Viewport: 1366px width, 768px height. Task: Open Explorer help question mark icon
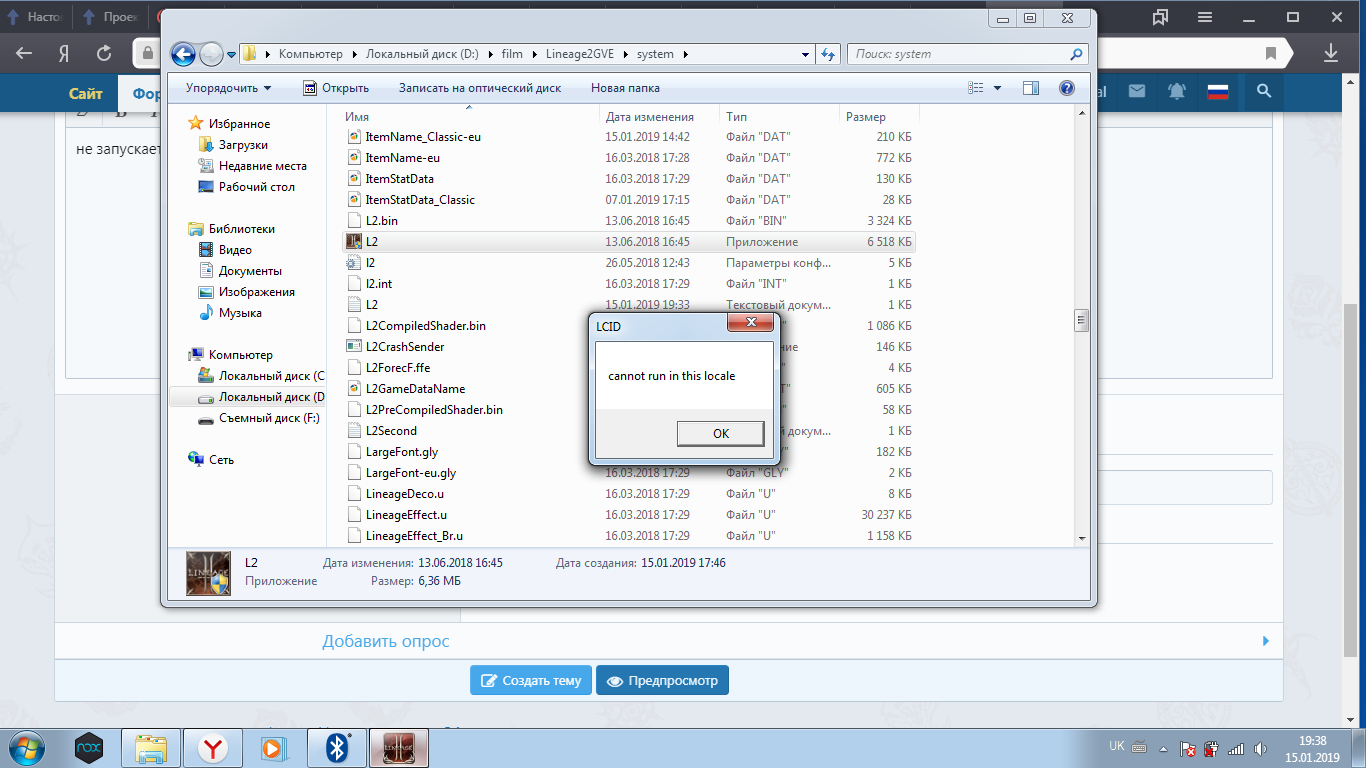pos(1067,88)
